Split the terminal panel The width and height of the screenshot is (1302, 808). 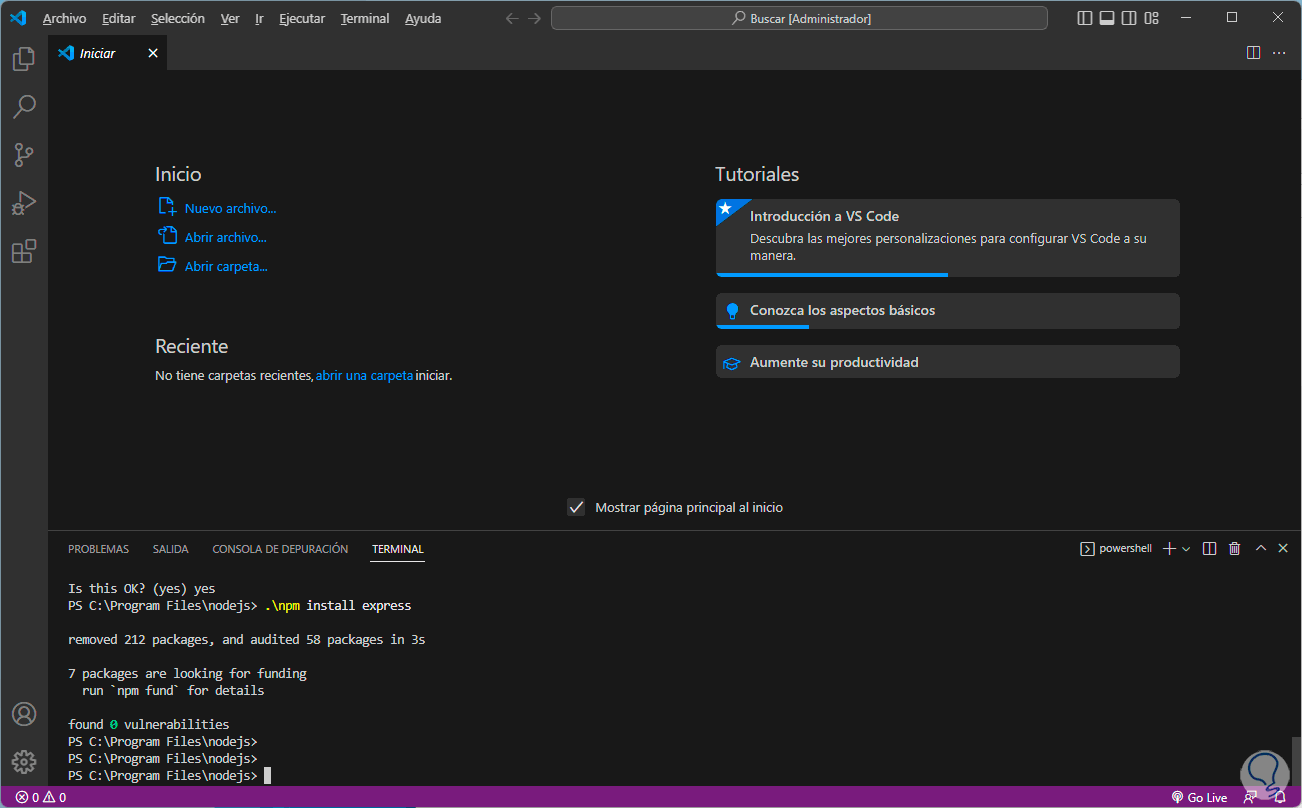1209,549
